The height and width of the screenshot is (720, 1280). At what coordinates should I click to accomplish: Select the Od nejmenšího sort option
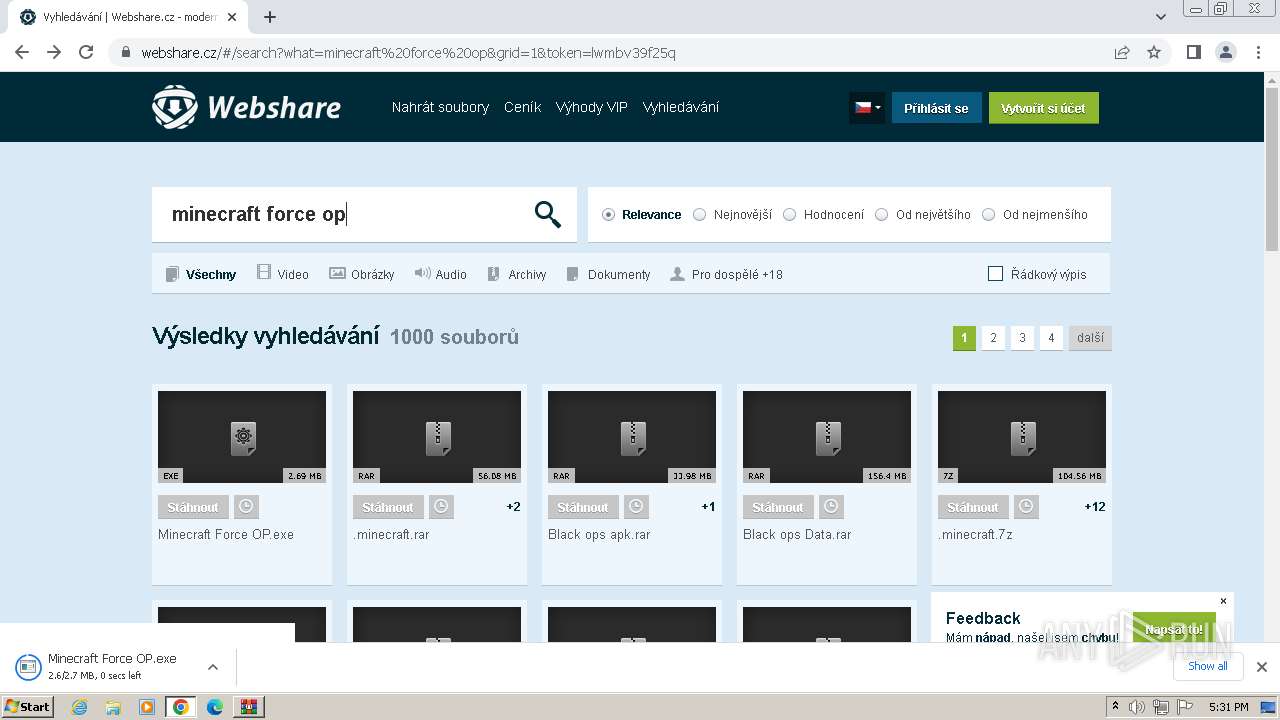[1035, 214]
